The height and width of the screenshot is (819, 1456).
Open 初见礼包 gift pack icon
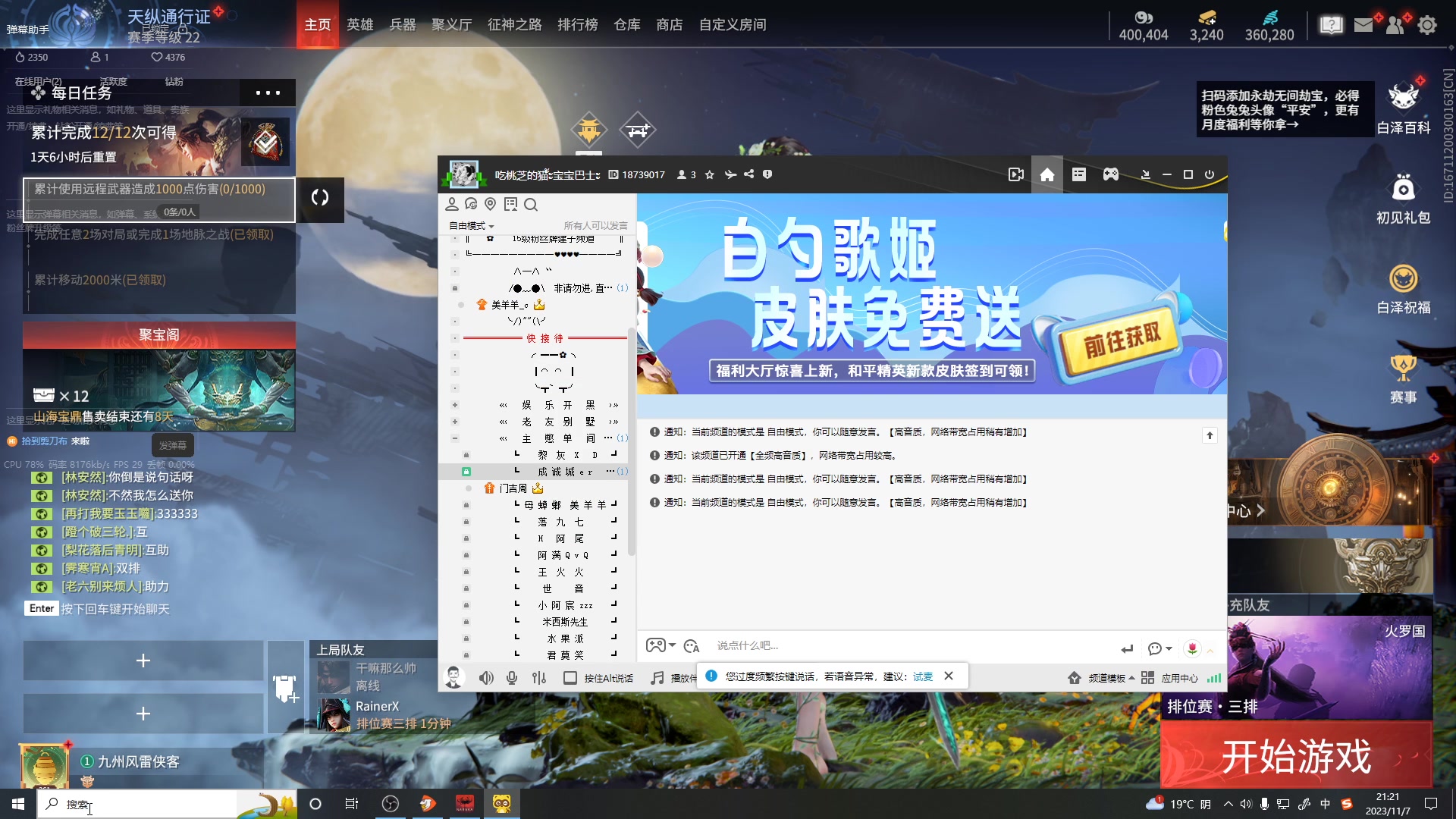click(1404, 199)
